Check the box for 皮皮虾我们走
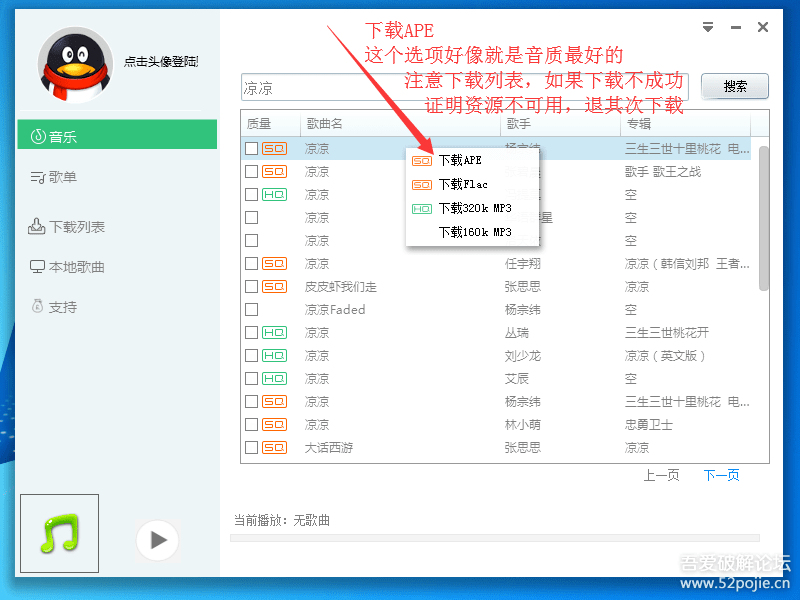Viewport: 800px width, 600px height. point(252,287)
